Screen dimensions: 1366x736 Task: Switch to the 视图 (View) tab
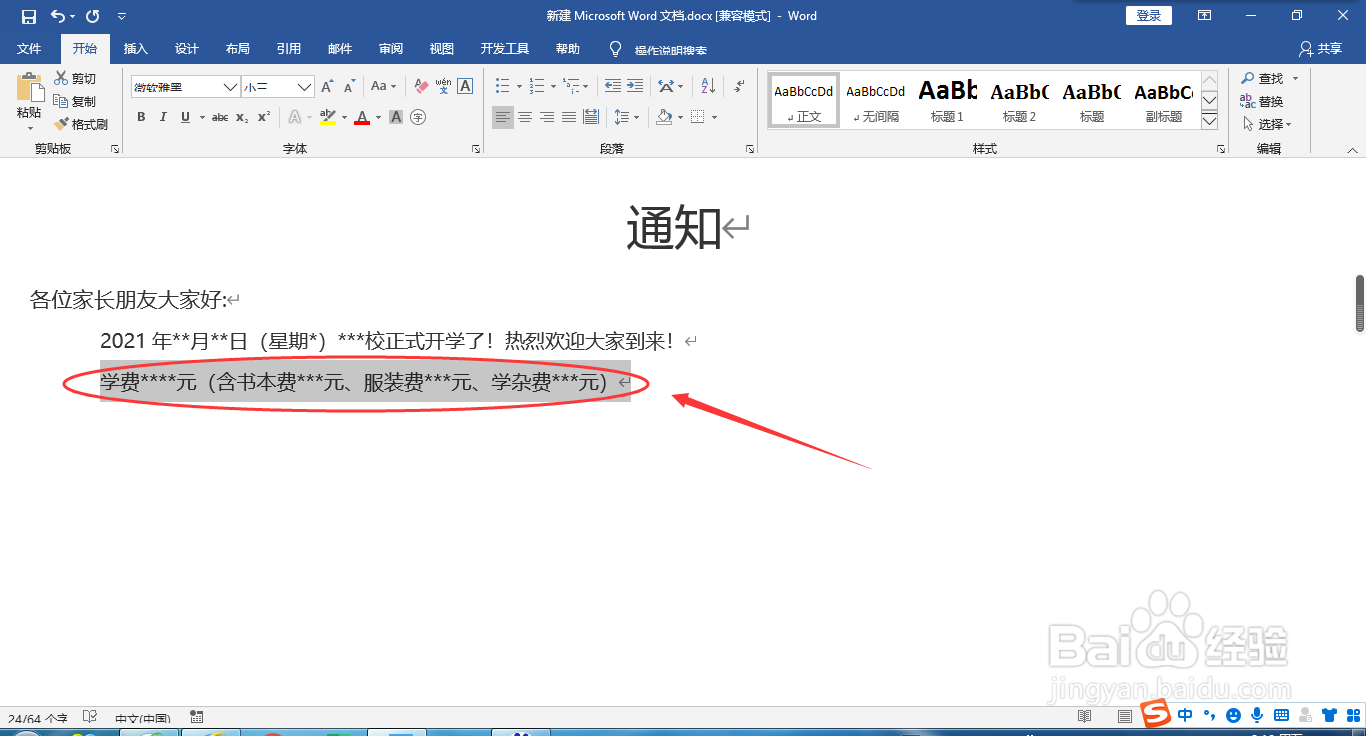442,49
